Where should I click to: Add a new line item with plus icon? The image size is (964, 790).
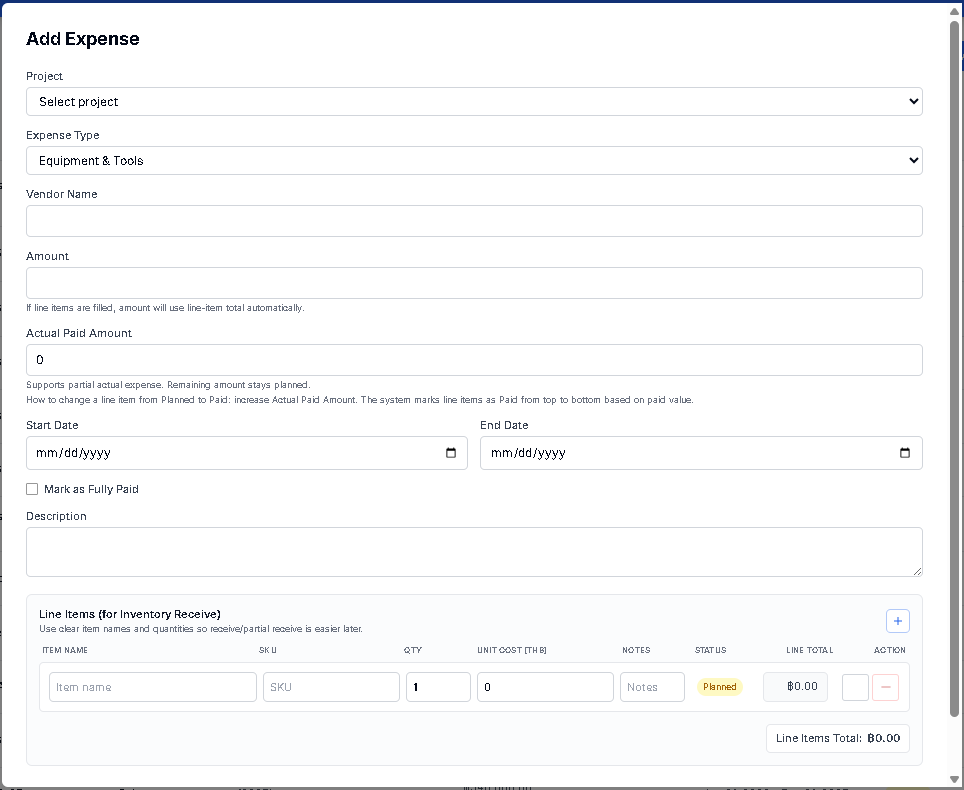click(x=897, y=621)
